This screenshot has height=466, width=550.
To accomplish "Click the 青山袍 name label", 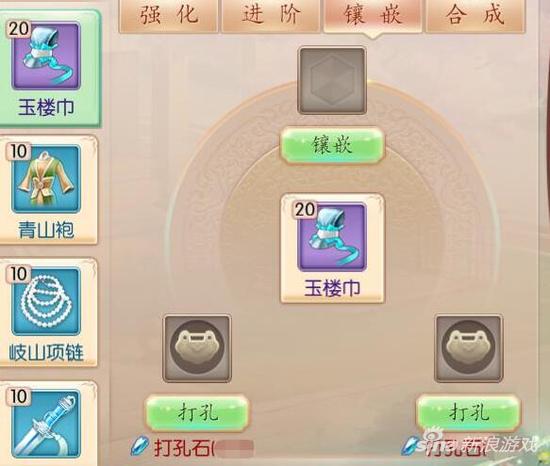I will (46, 230).
